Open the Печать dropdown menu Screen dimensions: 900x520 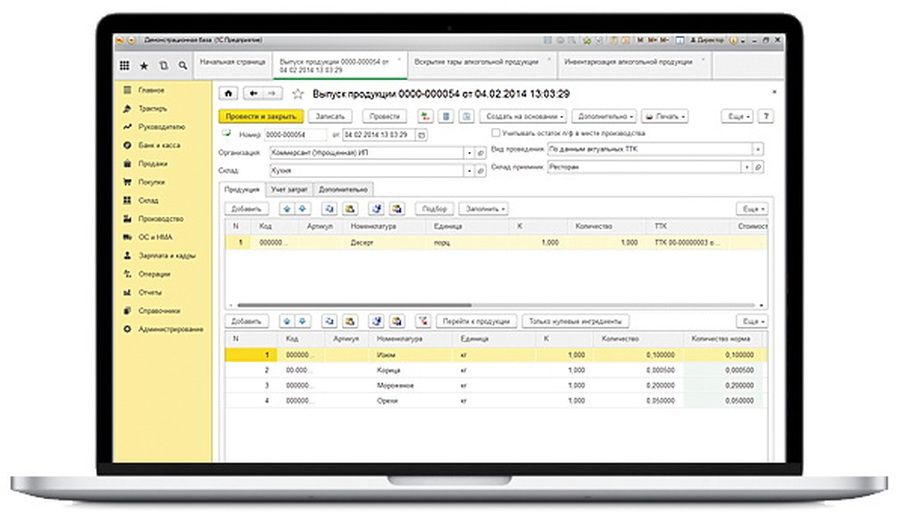click(665, 117)
